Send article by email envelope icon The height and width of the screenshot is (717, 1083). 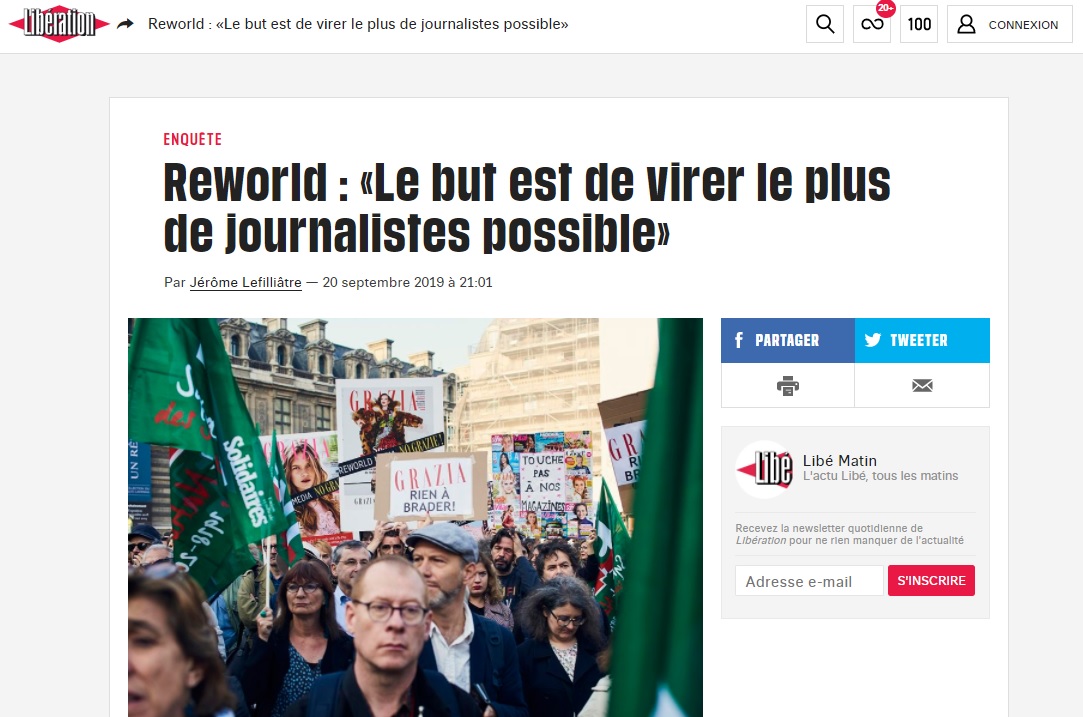tap(922, 385)
